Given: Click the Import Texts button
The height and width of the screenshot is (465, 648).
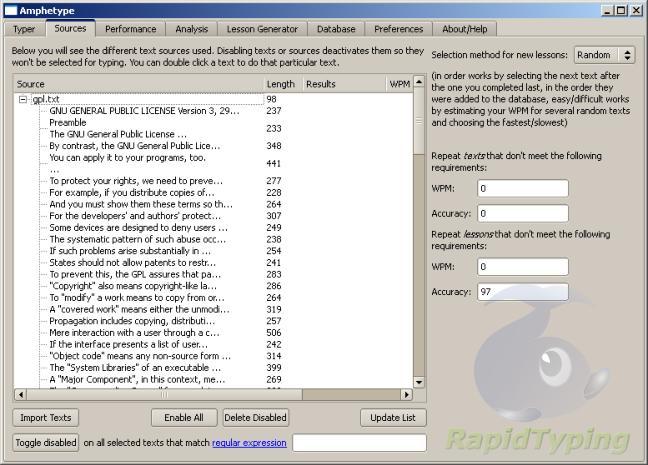Looking at the screenshot, I should (x=46, y=417).
